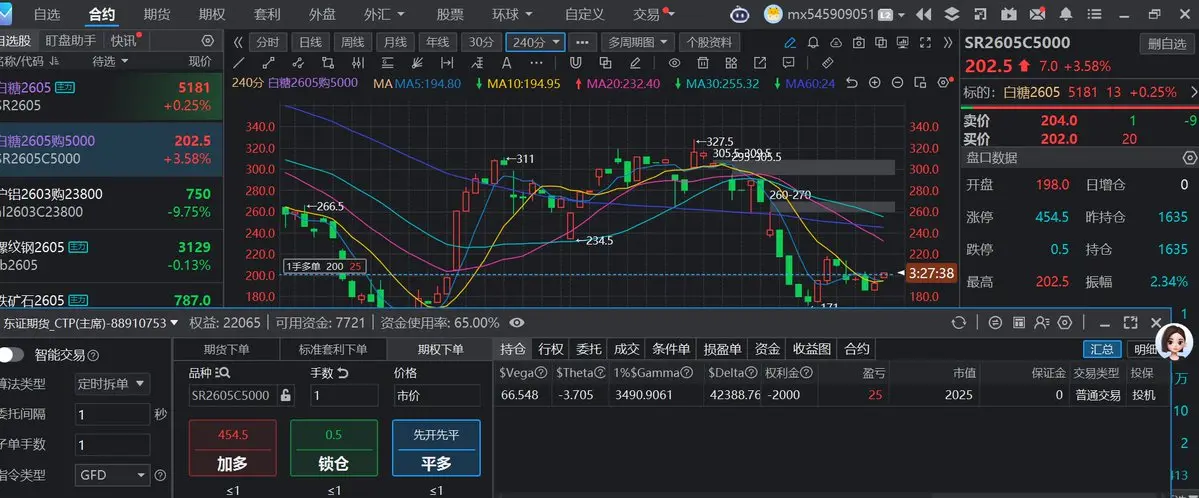The width and height of the screenshot is (1199, 498).
Task: Enter fullscreen chart mode
Action: [x=927, y=43]
